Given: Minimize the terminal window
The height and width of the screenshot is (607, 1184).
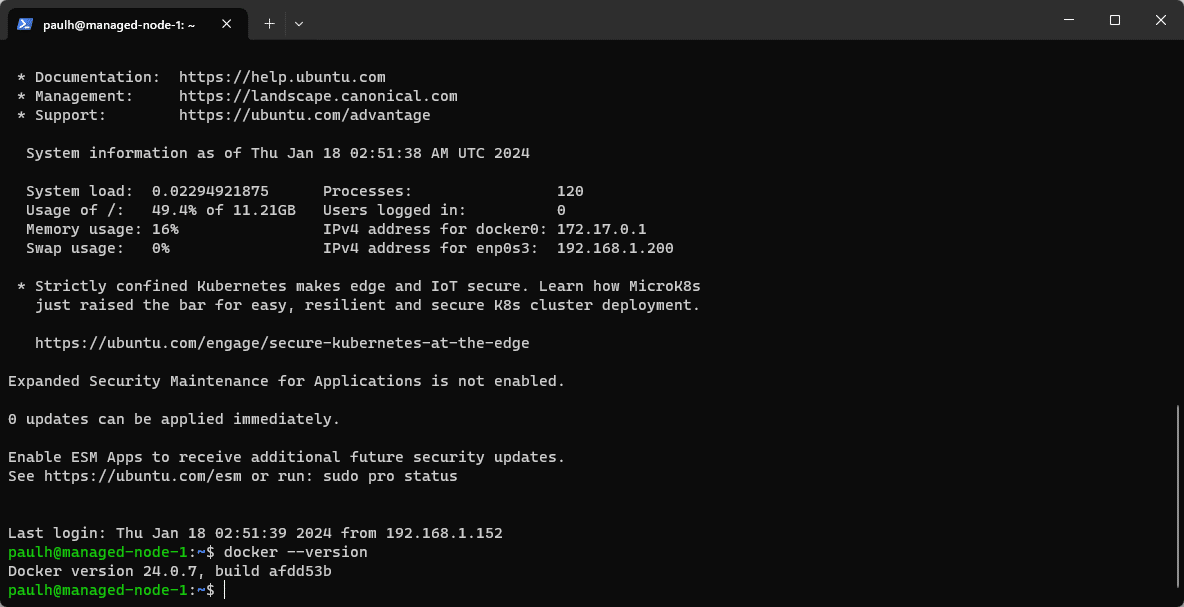Looking at the screenshot, I should (1067, 20).
